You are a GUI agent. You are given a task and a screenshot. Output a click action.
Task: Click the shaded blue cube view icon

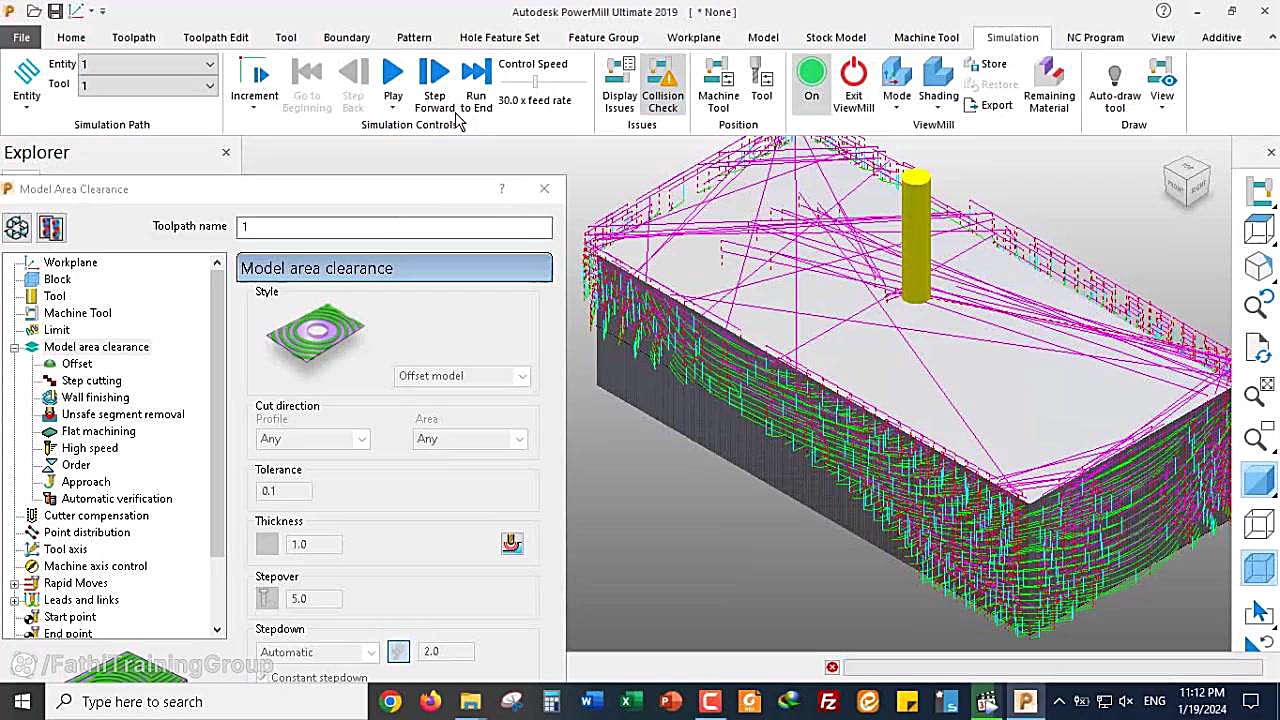point(1258,480)
